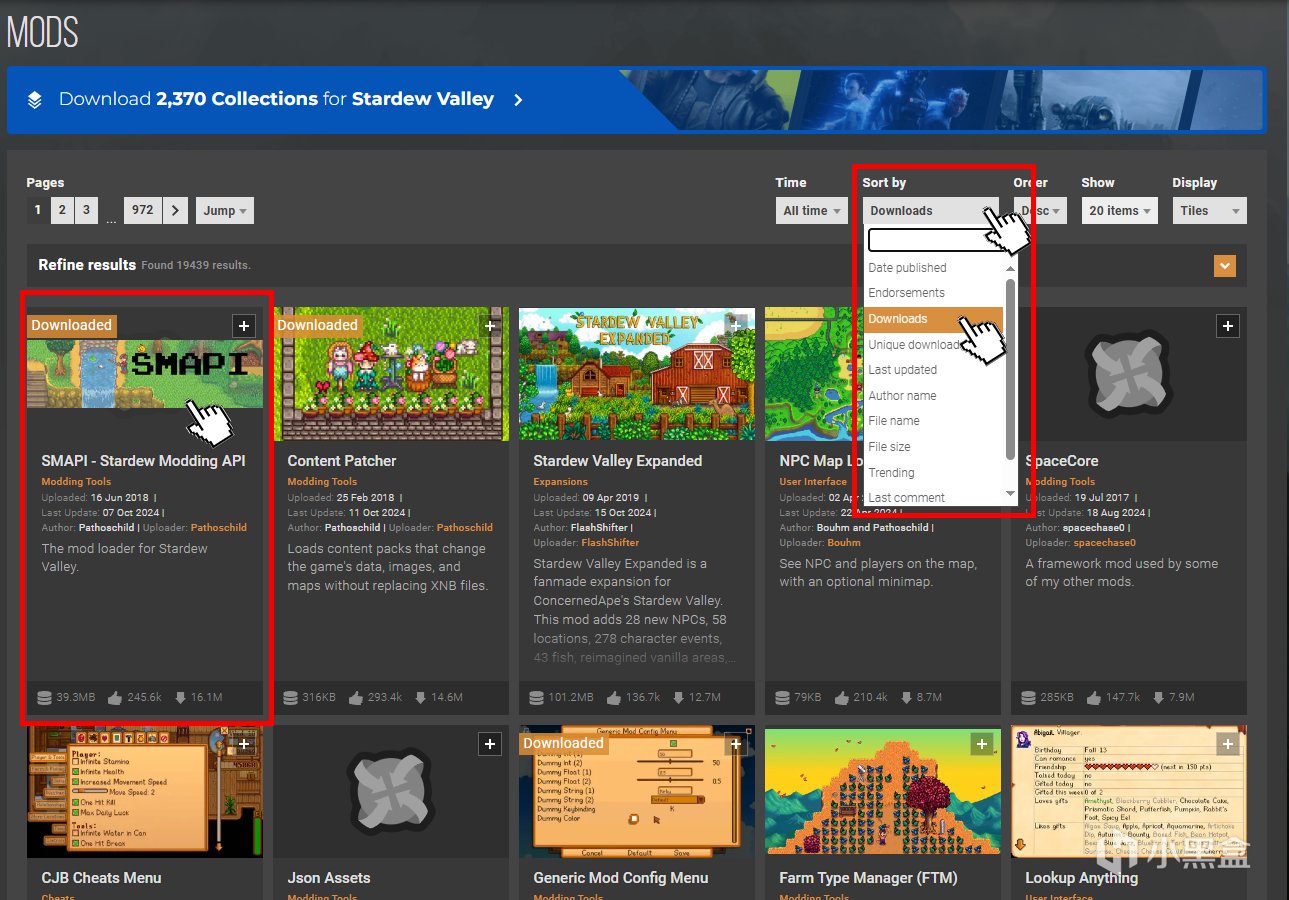Click the scroll-down arrow of the sort list

pos(1010,494)
